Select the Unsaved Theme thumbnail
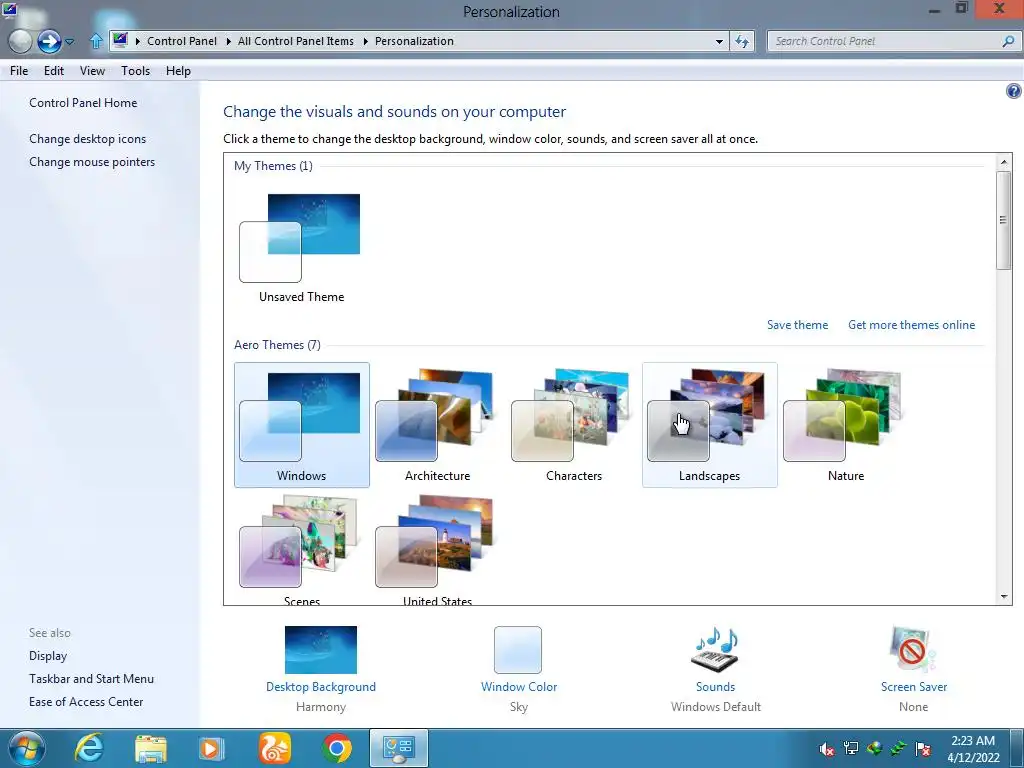The height and width of the screenshot is (768, 1024). [x=301, y=248]
